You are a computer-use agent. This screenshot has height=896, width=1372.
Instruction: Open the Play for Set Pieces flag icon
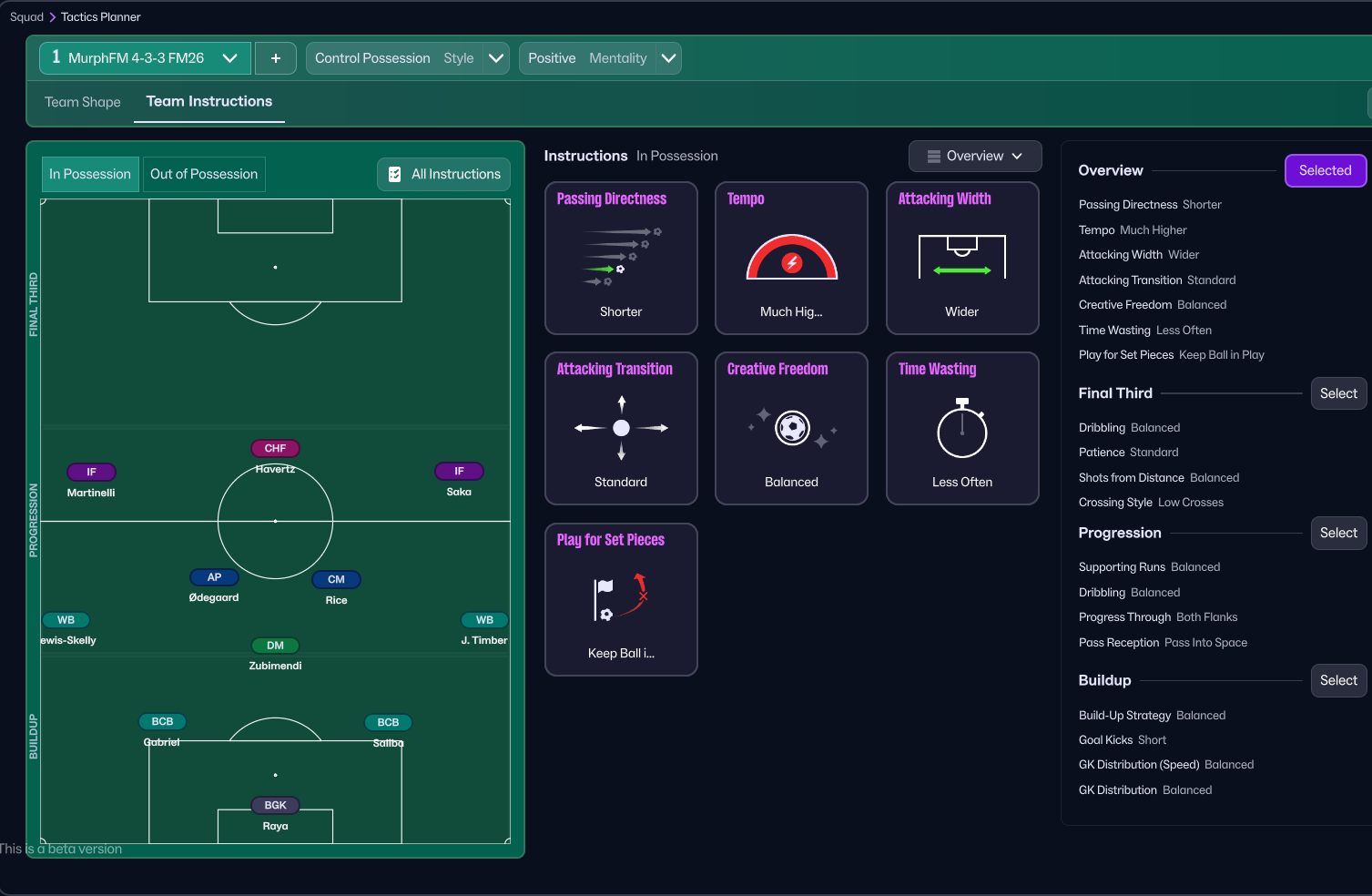click(620, 598)
